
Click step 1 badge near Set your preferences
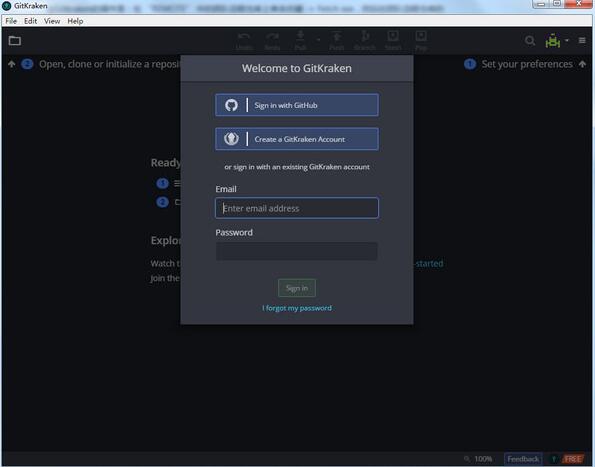(x=470, y=64)
